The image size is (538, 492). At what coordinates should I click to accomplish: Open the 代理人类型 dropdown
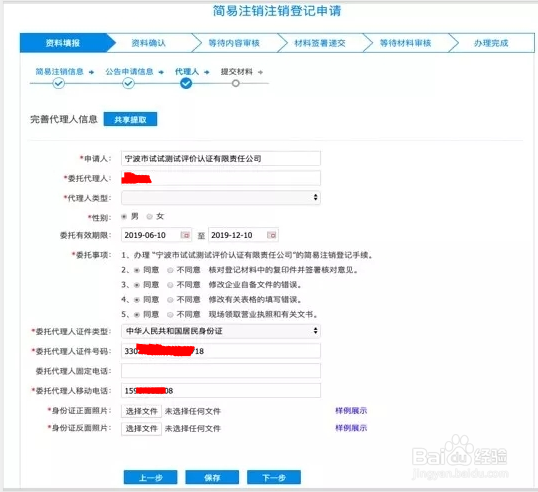coord(221,198)
